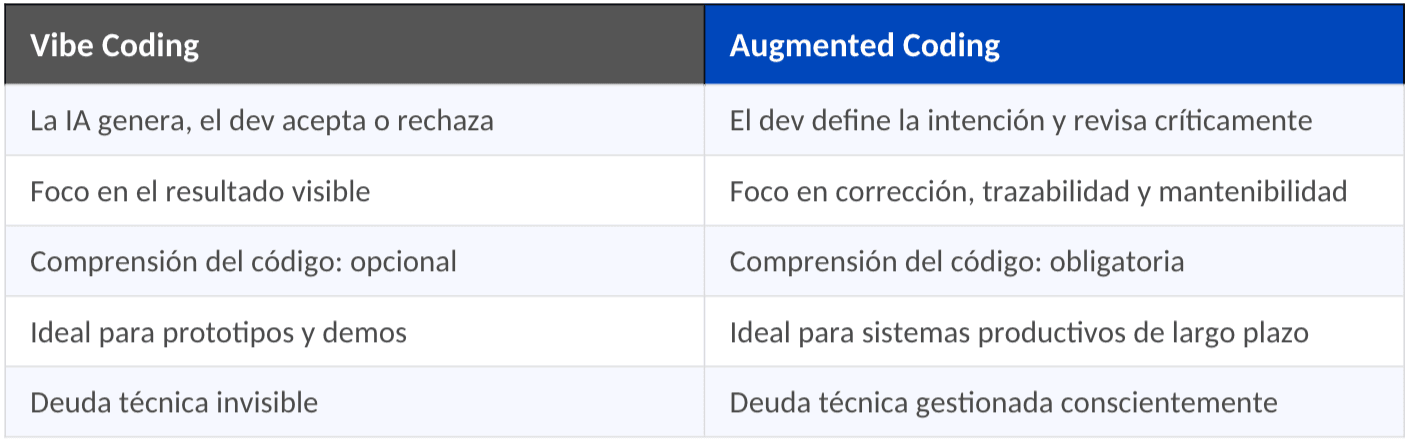Select the 'La IA genera, el dev acepta o rechaza' cell

coord(262,121)
